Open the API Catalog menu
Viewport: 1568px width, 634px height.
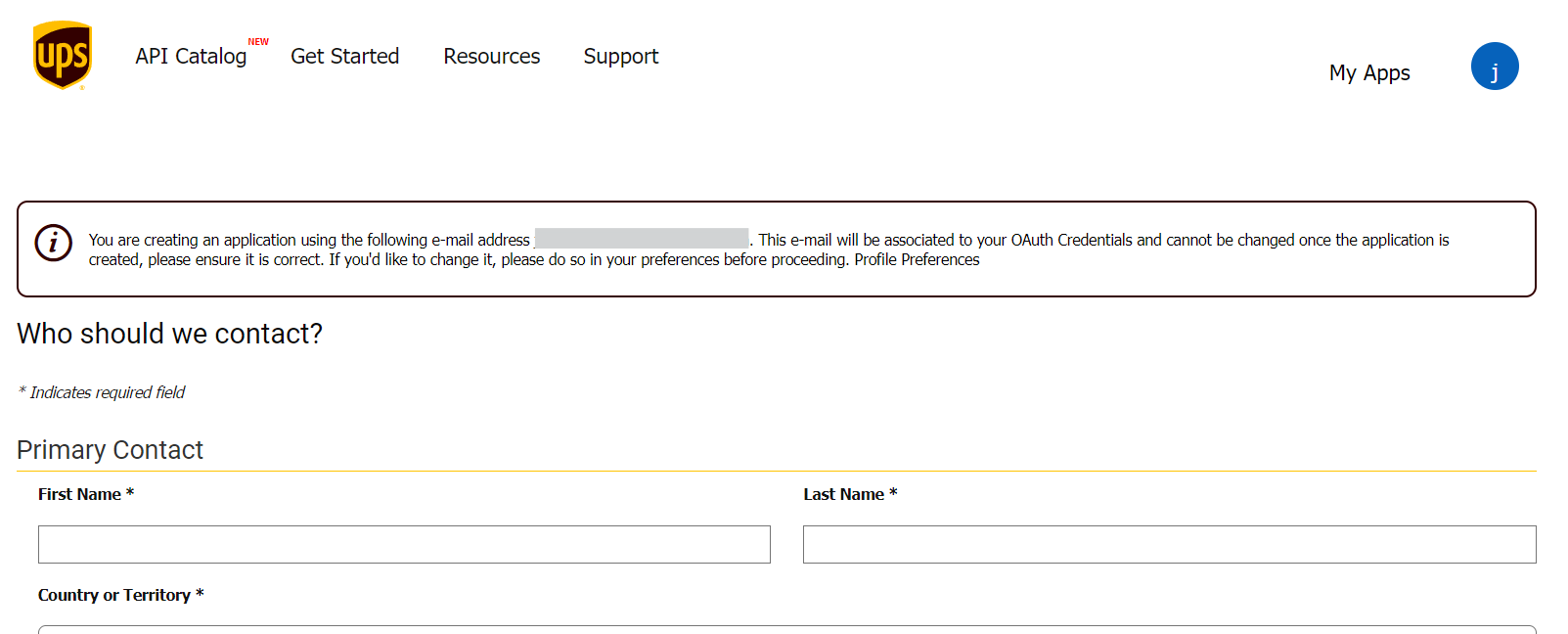tap(191, 57)
